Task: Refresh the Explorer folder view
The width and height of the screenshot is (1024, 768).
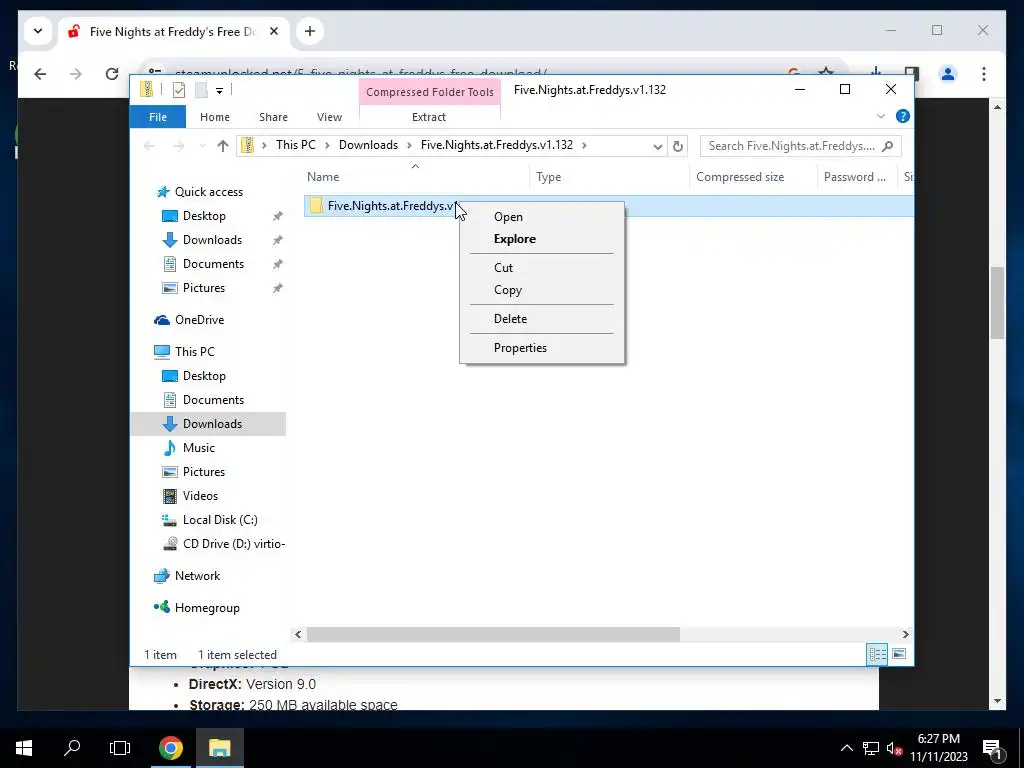Action: pyautogui.click(x=678, y=146)
